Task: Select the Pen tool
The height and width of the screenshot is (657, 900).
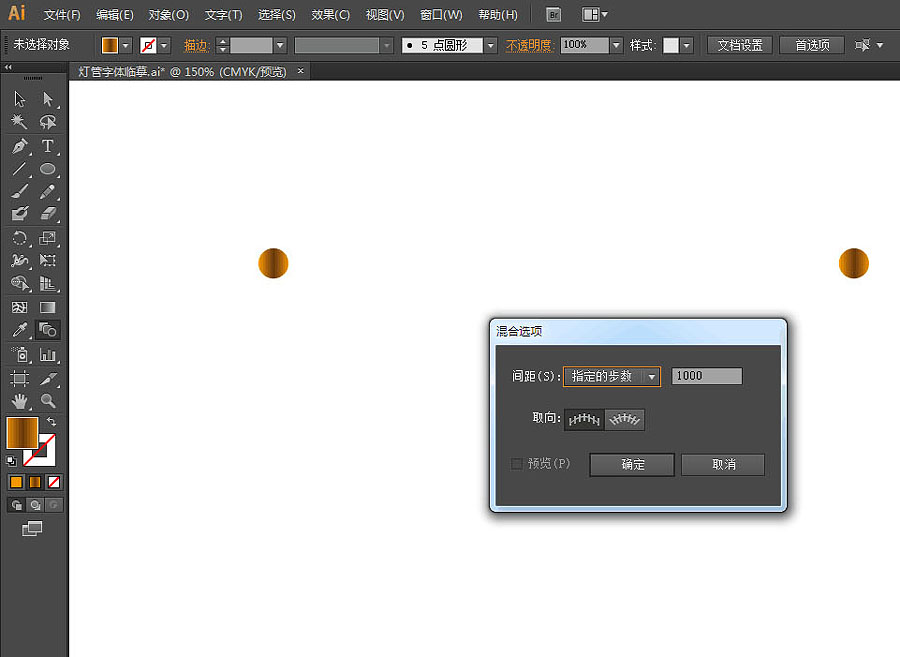Action: [x=19, y=146]
